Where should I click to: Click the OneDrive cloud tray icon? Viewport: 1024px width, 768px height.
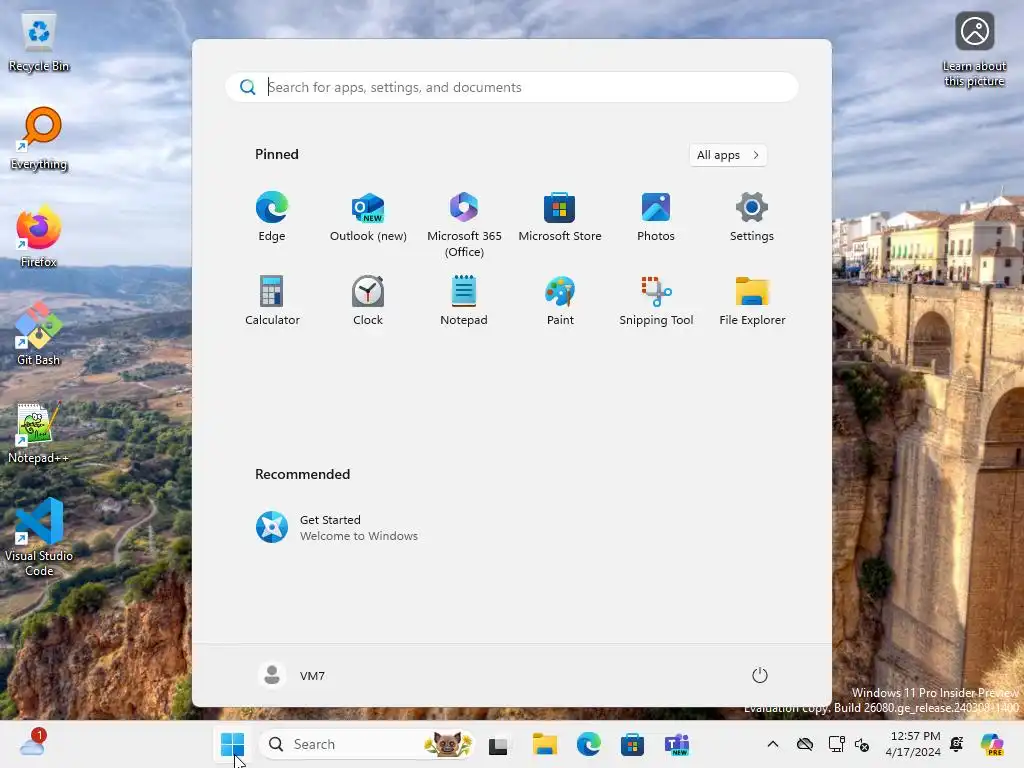point(805,744)
